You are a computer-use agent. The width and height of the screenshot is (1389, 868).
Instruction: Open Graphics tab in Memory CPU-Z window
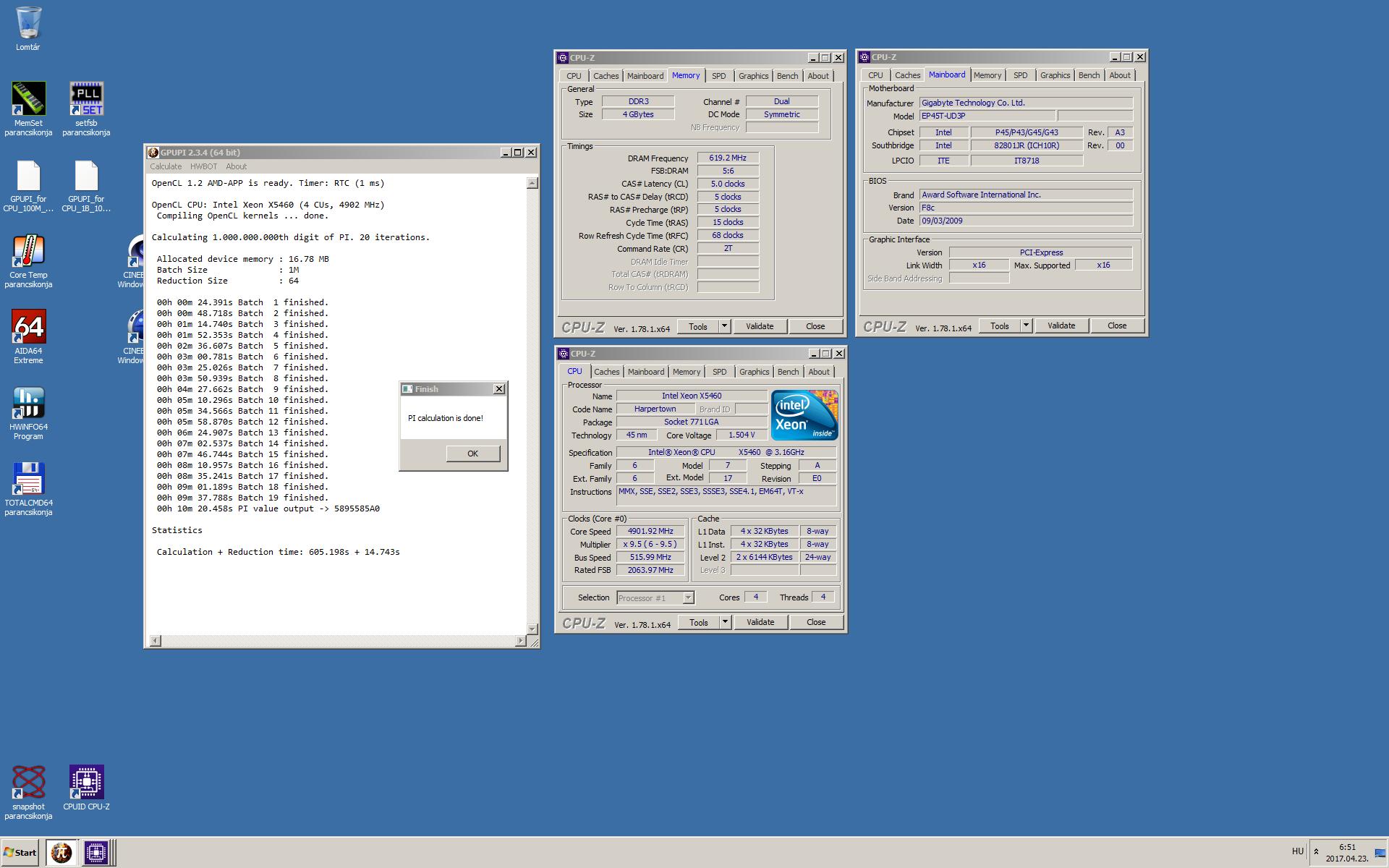(753, 76)
